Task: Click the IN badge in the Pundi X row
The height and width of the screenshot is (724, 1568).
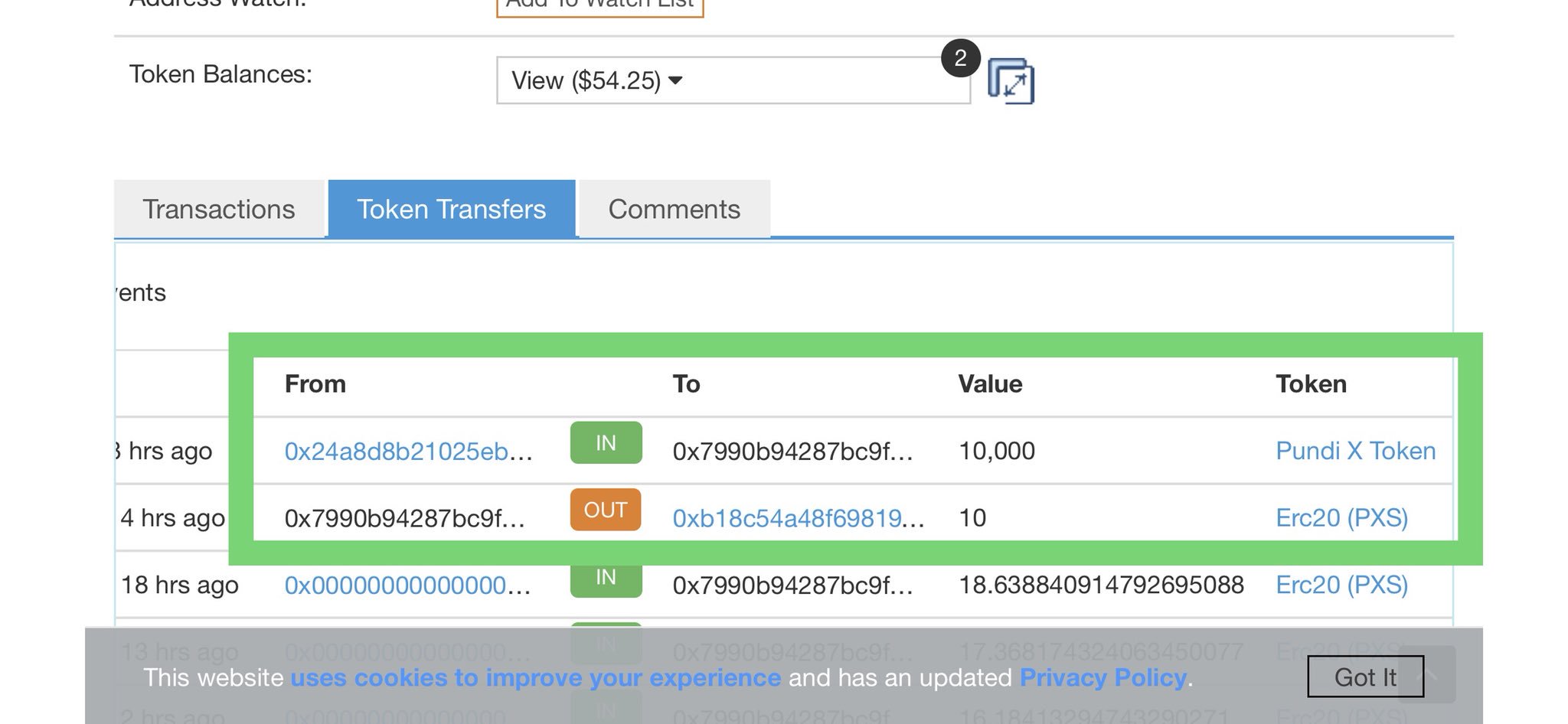Action: 606,442
